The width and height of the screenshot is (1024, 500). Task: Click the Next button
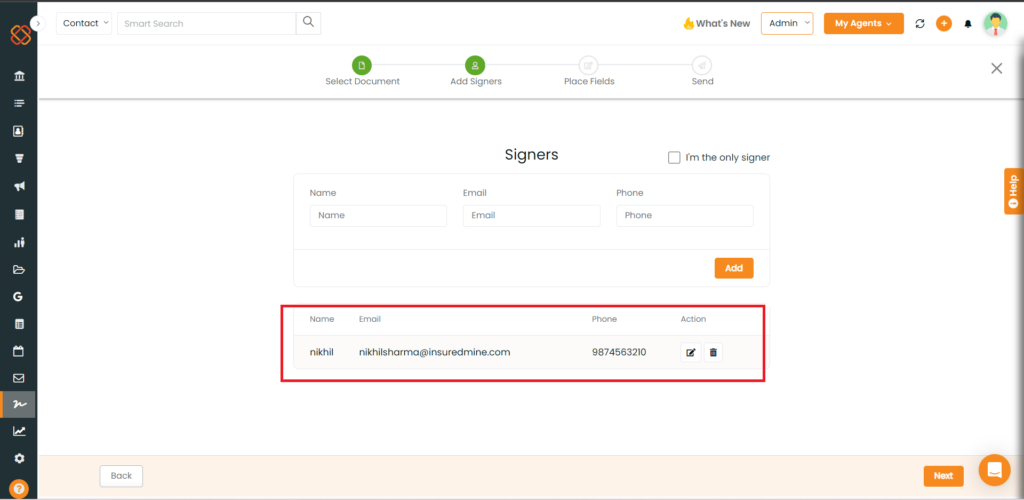943,476
